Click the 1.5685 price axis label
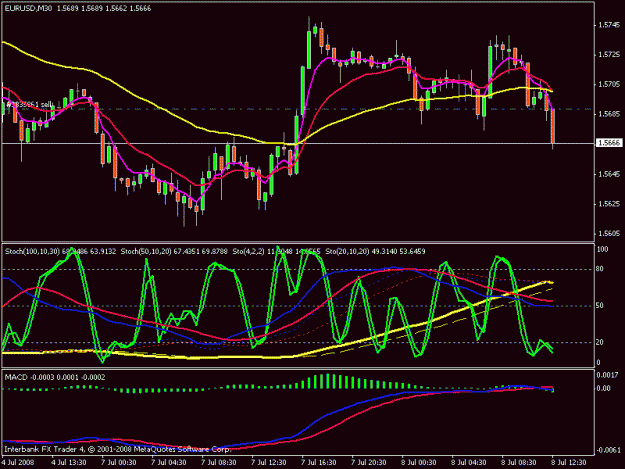625x469 pixels. coord(609,114)
